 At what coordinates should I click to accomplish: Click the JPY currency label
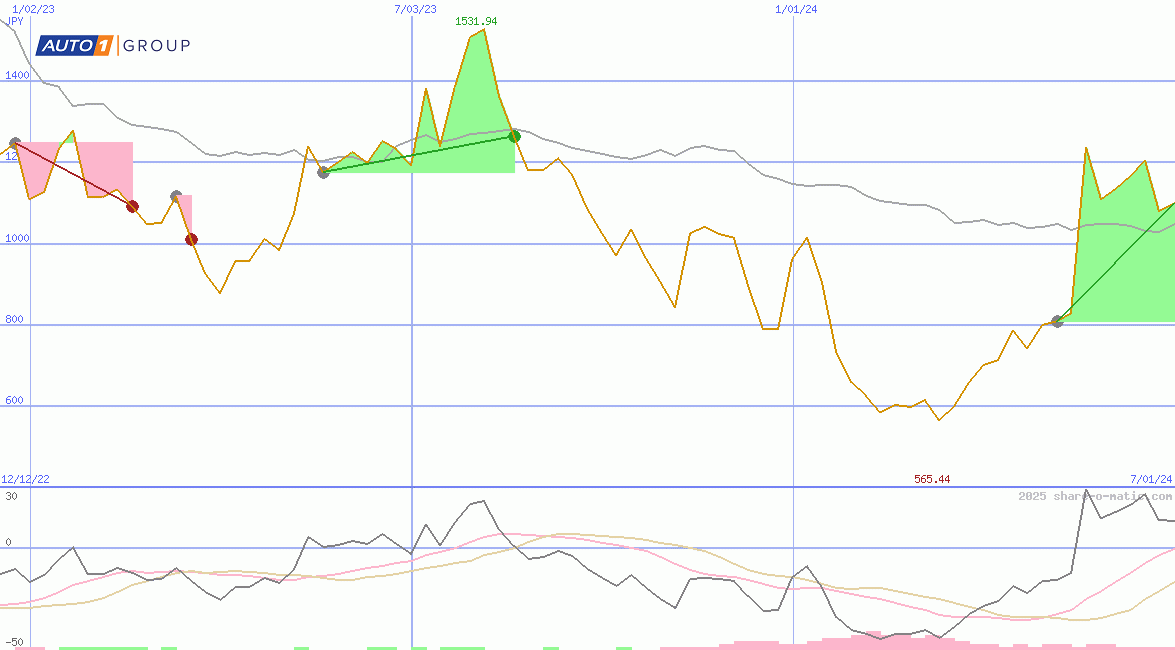15,20
